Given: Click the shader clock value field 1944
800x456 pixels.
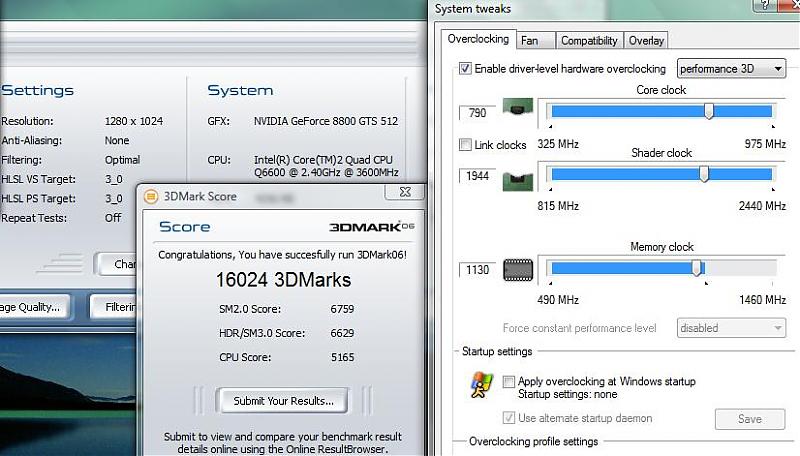Looking at the screenshot, I should pos(478,176).
